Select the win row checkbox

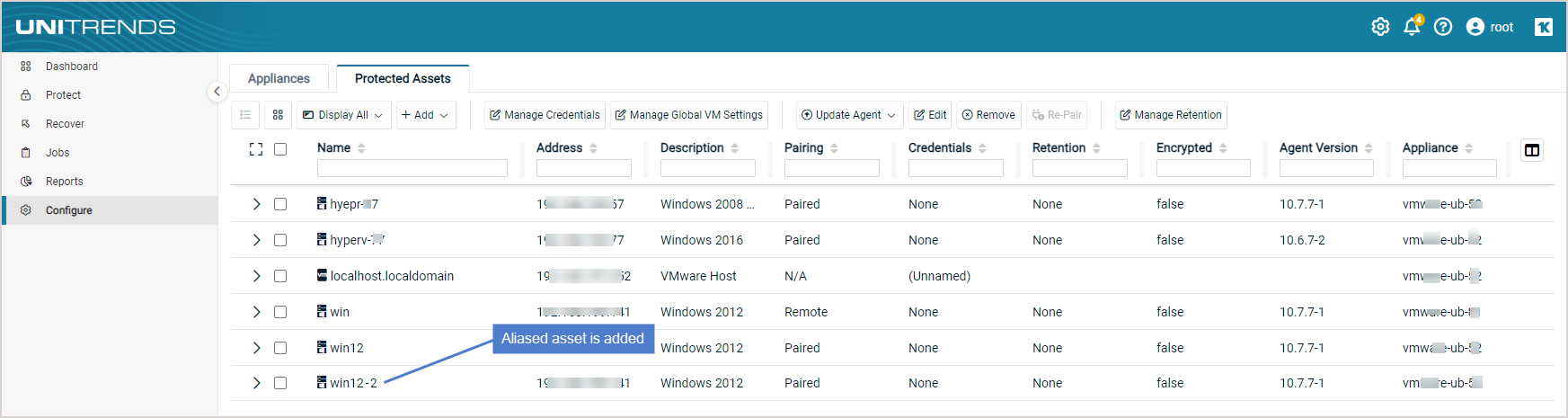tap(280, 312)
